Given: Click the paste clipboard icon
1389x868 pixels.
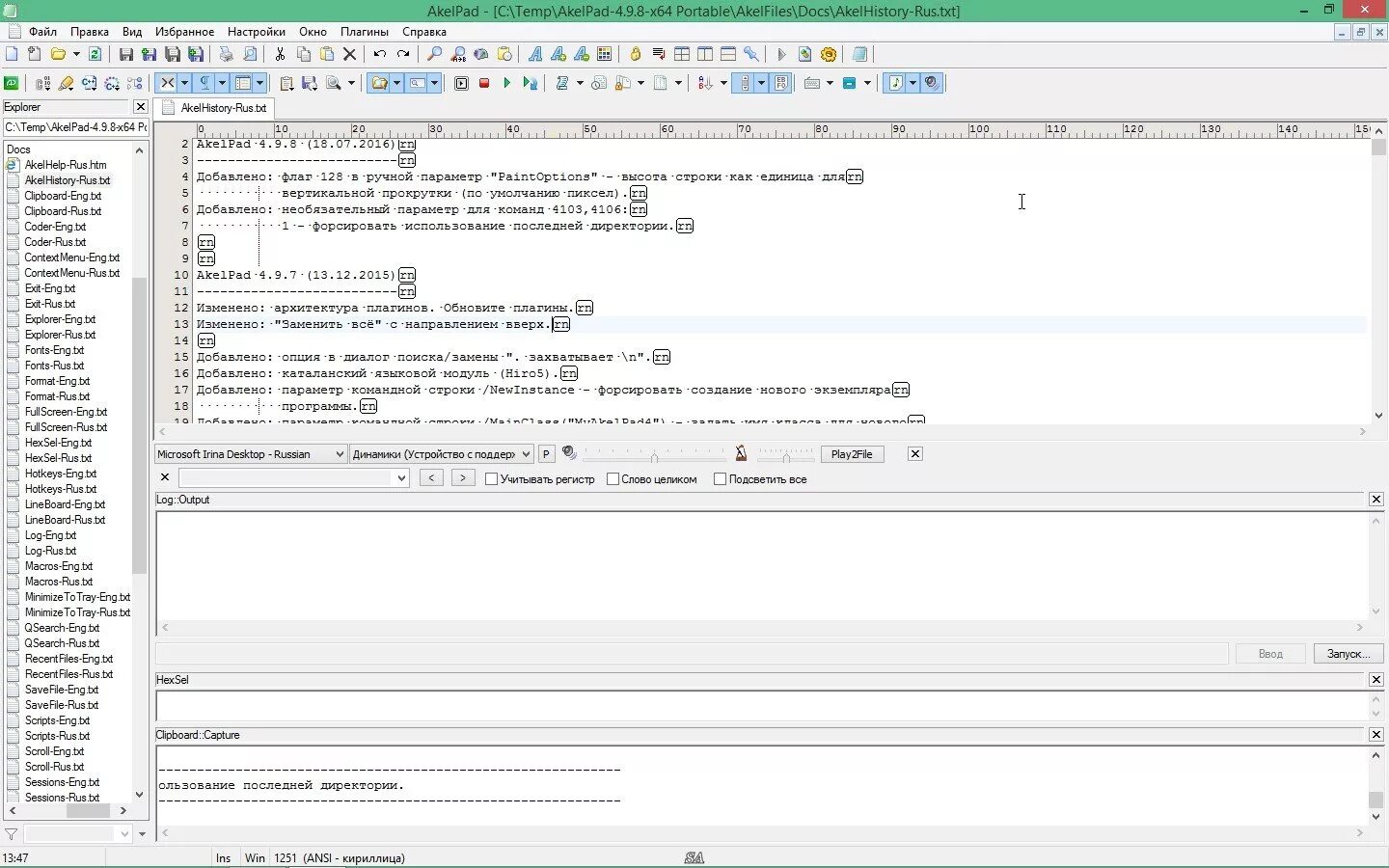Looking at the screenshot, I should point(327,54).
